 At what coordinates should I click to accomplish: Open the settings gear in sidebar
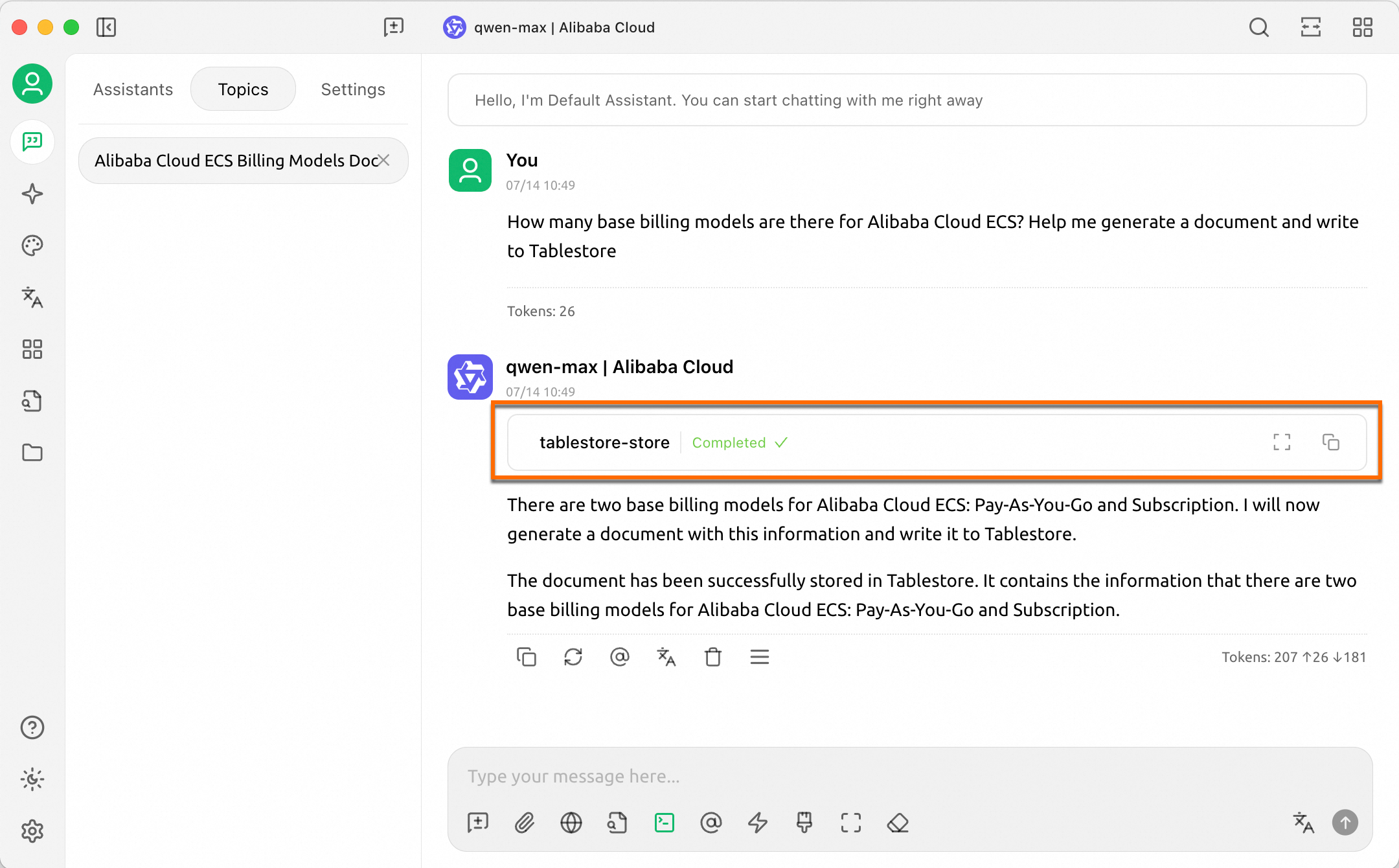32,831
